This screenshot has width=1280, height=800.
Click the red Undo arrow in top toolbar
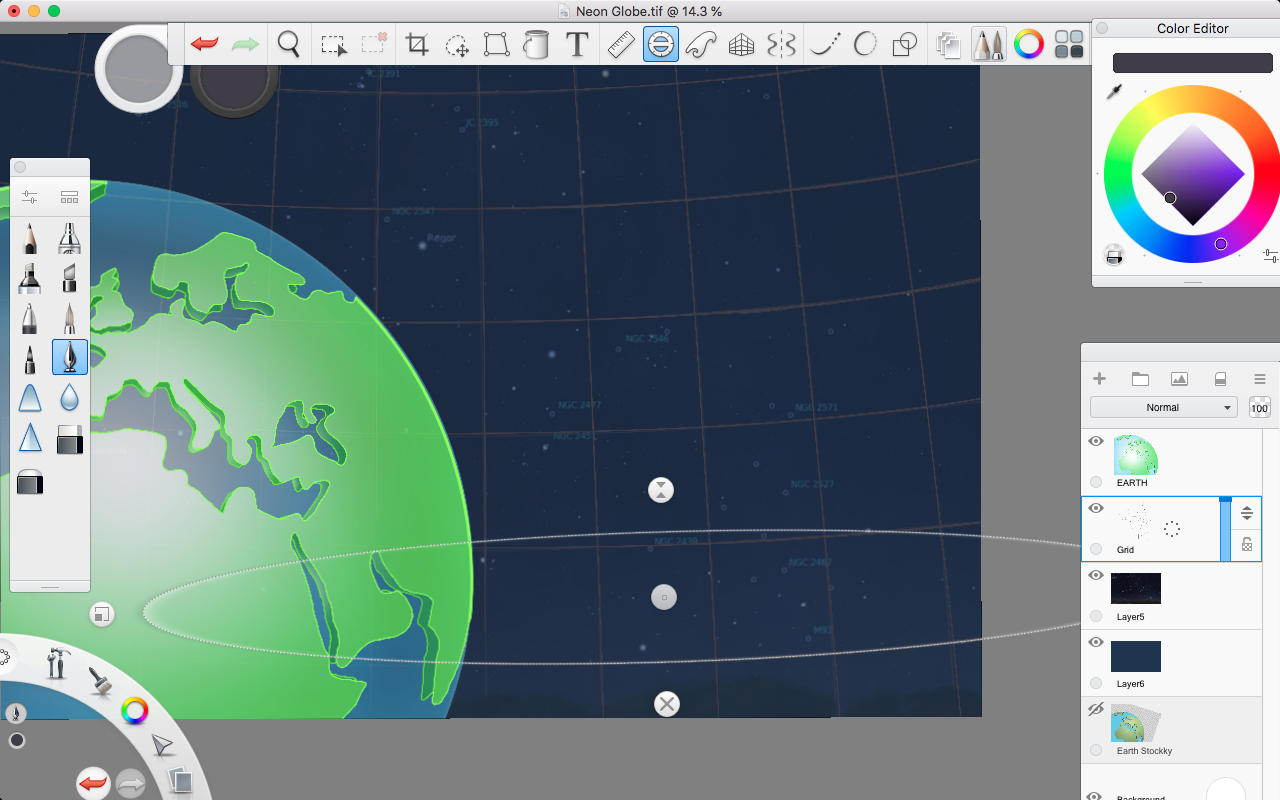[x=205, y=44]
